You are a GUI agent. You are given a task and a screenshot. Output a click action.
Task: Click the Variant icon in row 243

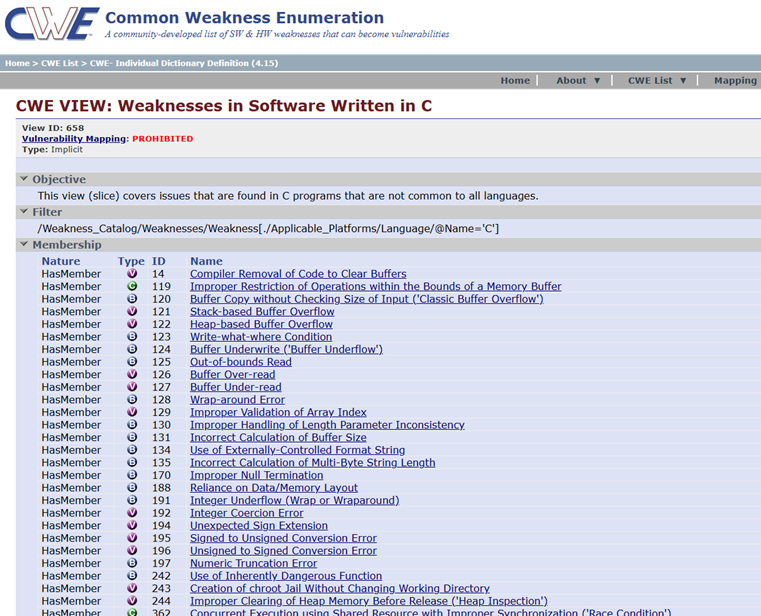pos(132,588)
